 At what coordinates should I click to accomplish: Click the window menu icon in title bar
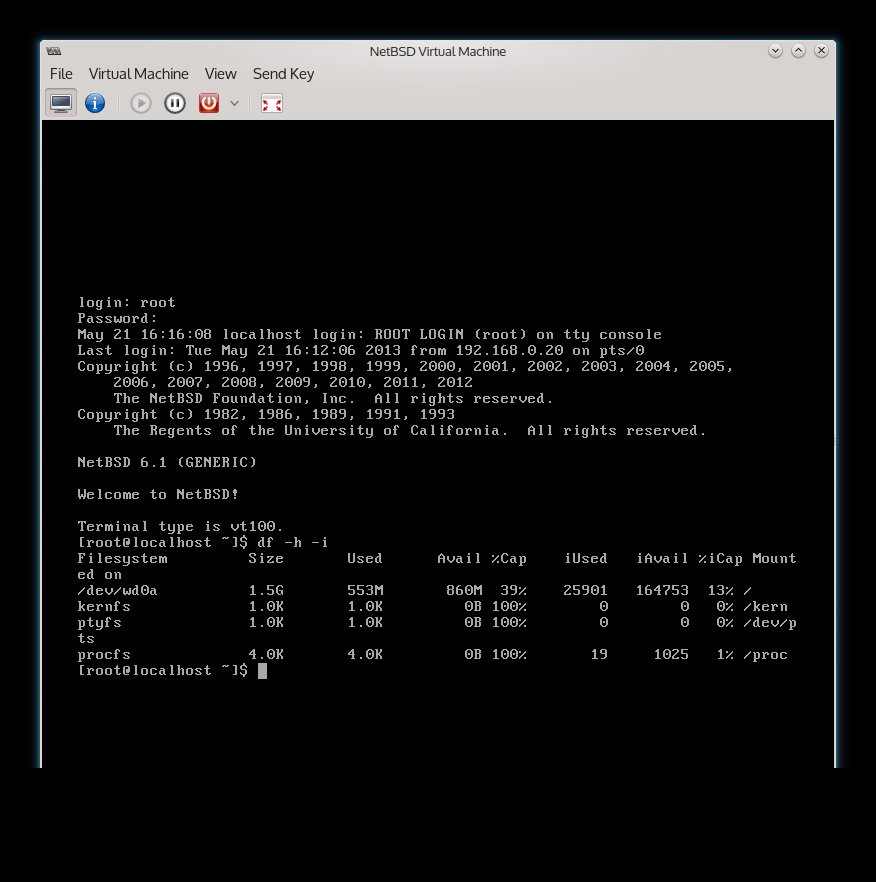point(54,51)
